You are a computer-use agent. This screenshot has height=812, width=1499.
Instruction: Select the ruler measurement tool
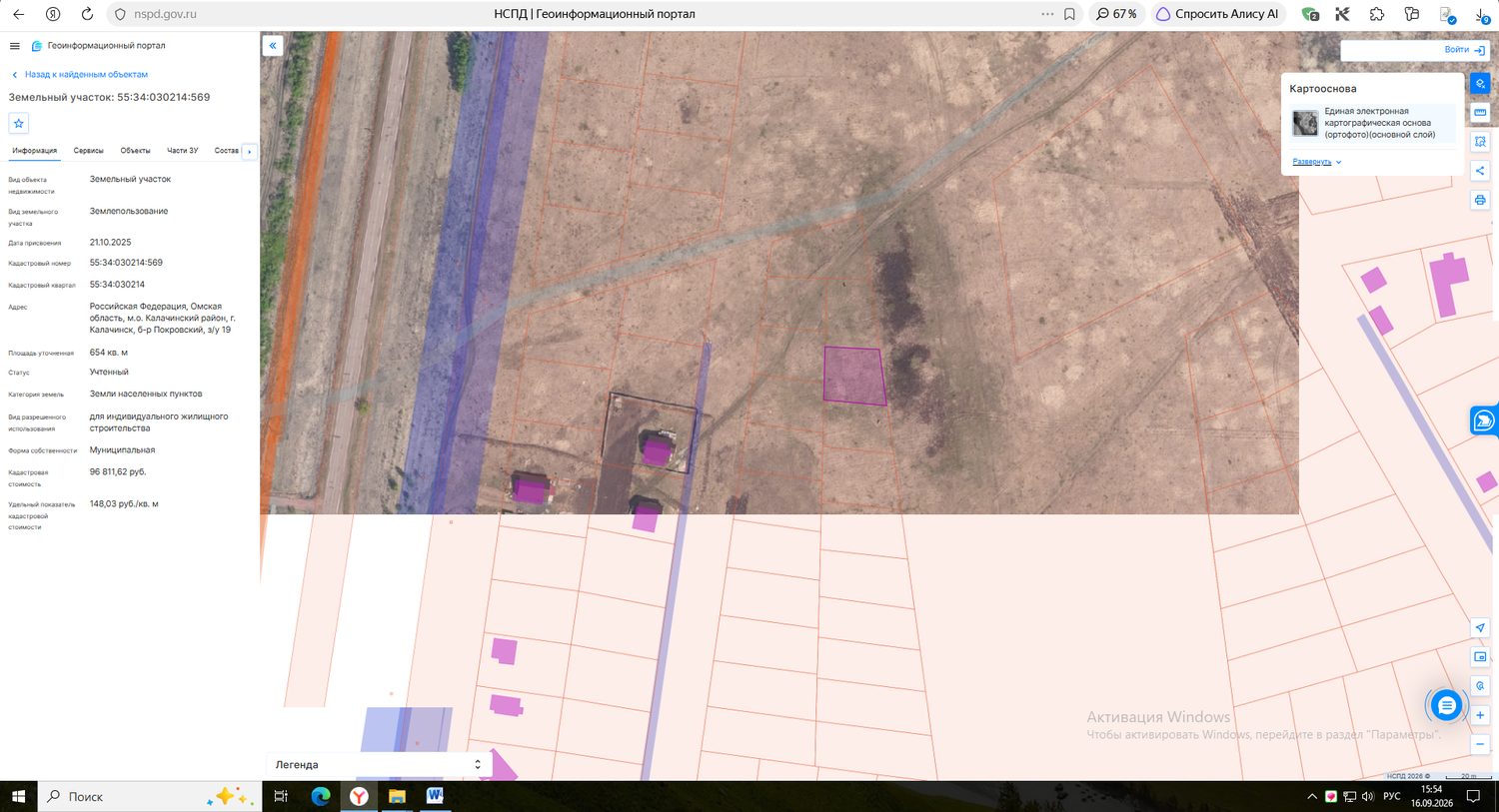click(x=1480, y=113)
